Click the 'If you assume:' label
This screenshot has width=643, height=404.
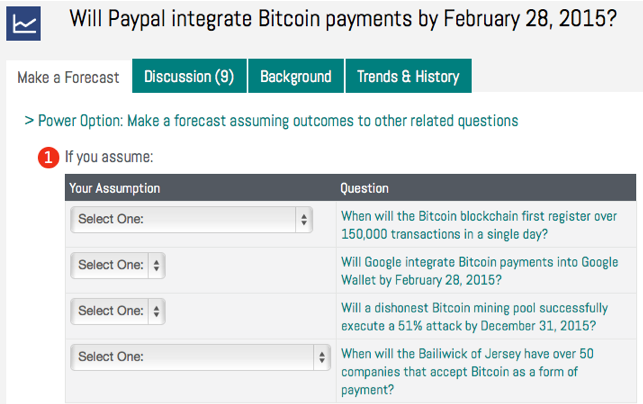(109, 157)
